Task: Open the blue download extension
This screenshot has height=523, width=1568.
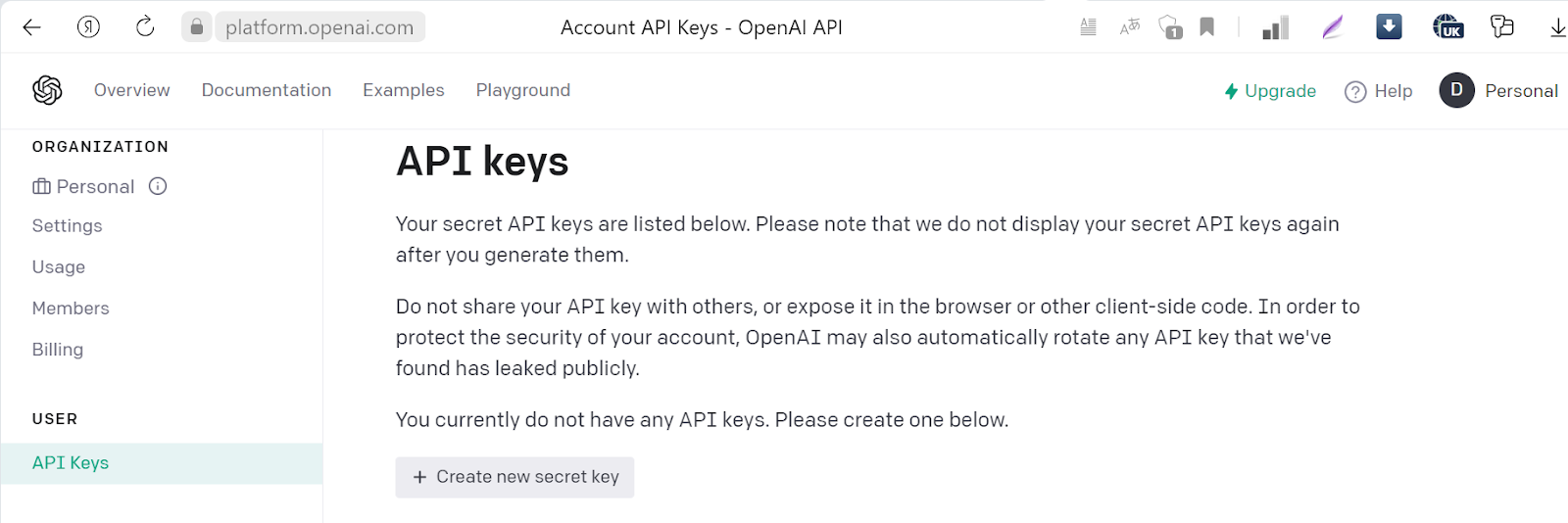Action: point(1389,26)
